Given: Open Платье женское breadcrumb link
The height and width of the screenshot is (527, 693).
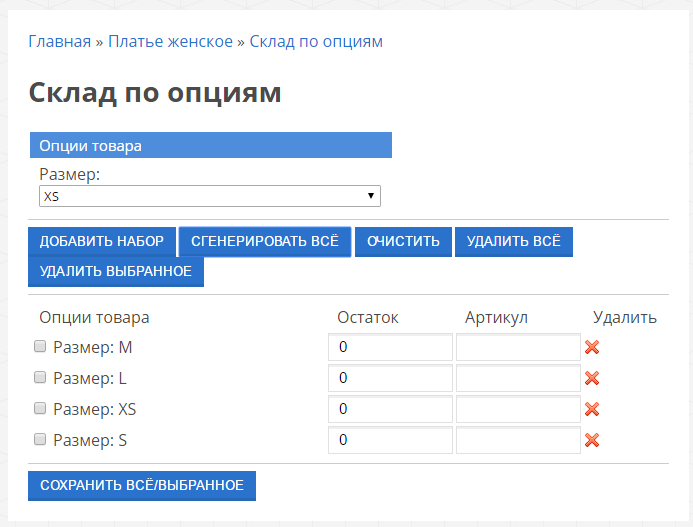Looking at the screenshot, I should click(170, 42).
